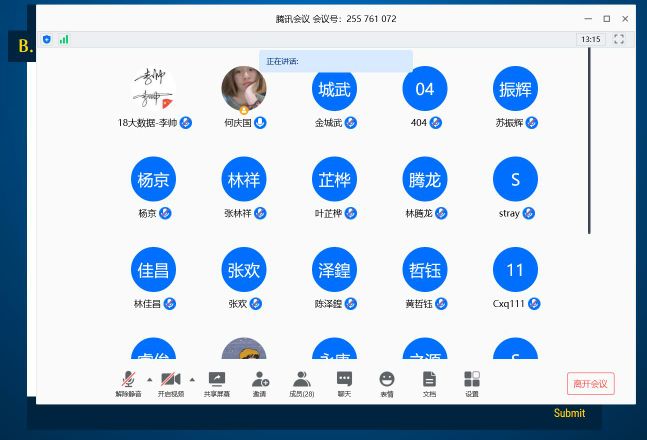Open the 成员(28) members list
The width and height of the screenshot is (647, 440).
(301, 382)
